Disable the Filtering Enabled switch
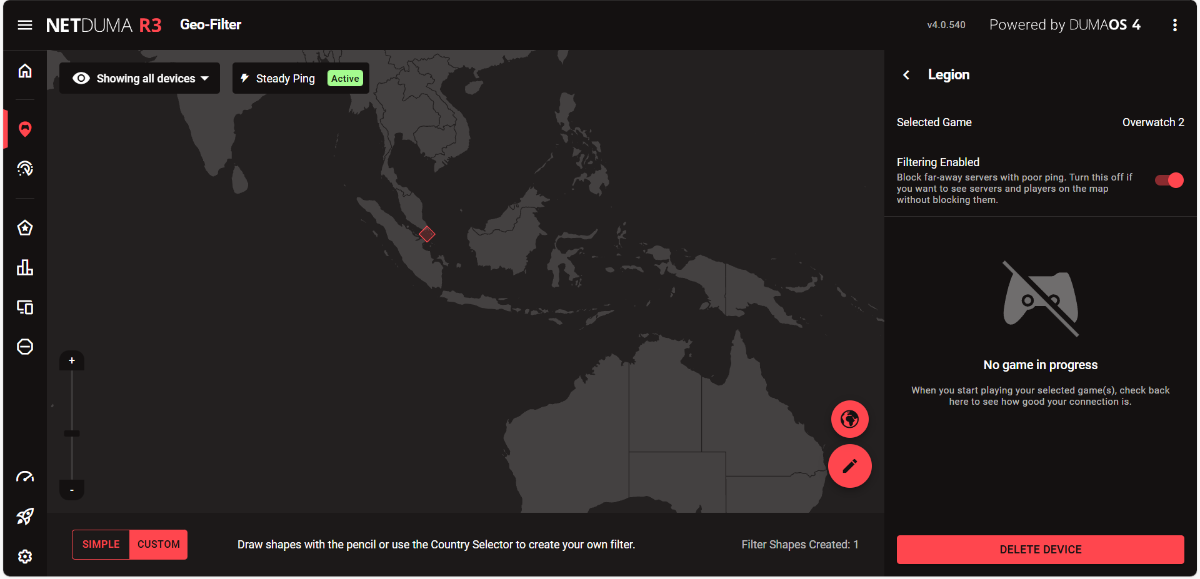The height and width of the screenshot is (579, 1200). click(1168, 180)
